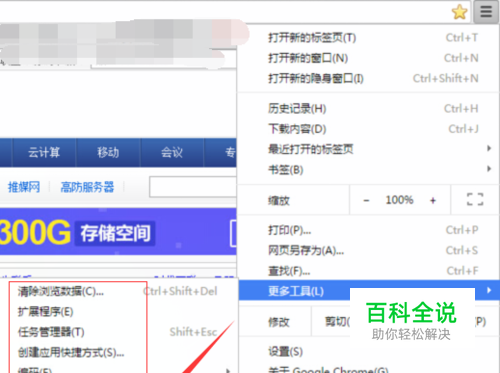
Task: Click the bookmark star icon
Action: point(460,12)
